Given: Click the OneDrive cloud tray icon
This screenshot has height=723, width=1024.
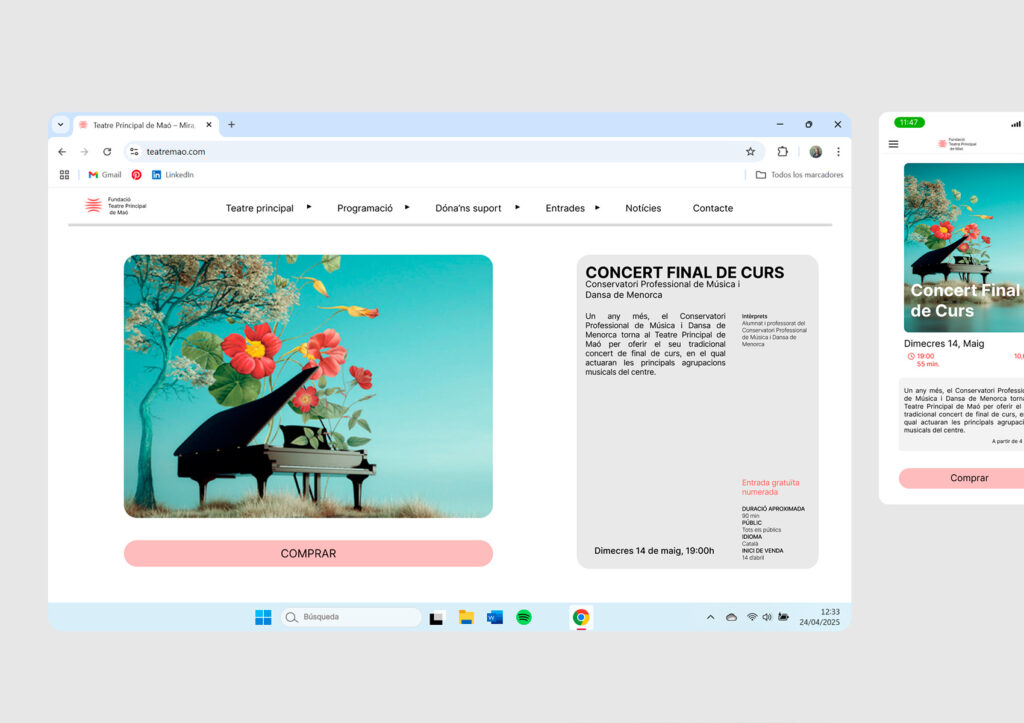Looking at the screenshot, I should (731, 617).
